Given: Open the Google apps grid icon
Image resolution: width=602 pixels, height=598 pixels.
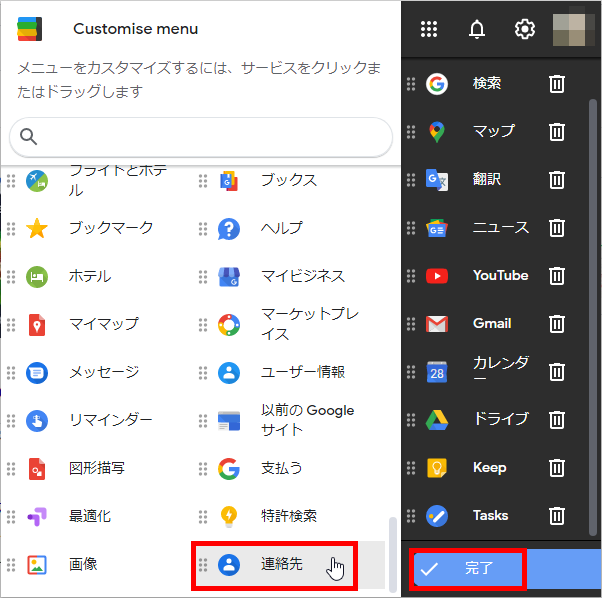Looking at the screenshot, I should click(x=429, y=29).
